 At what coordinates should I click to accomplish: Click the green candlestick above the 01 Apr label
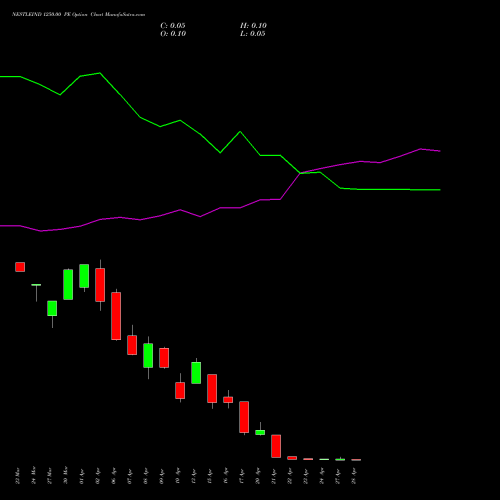click(x=84, y=276)
